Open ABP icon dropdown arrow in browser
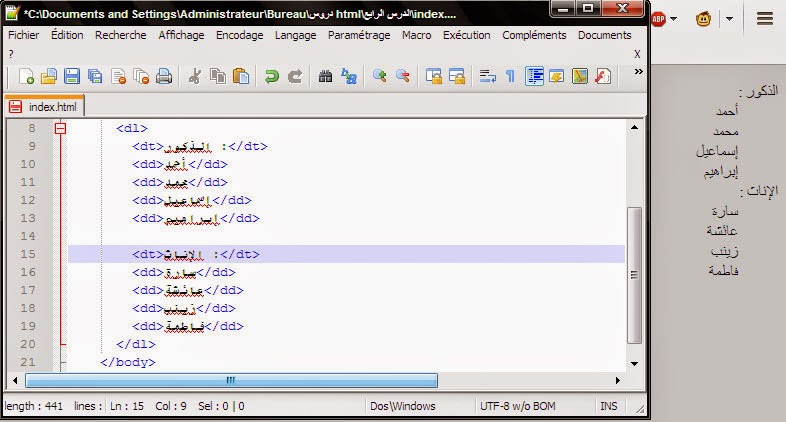Viewport: 786px width, 422px height. [x=673, y=19]
